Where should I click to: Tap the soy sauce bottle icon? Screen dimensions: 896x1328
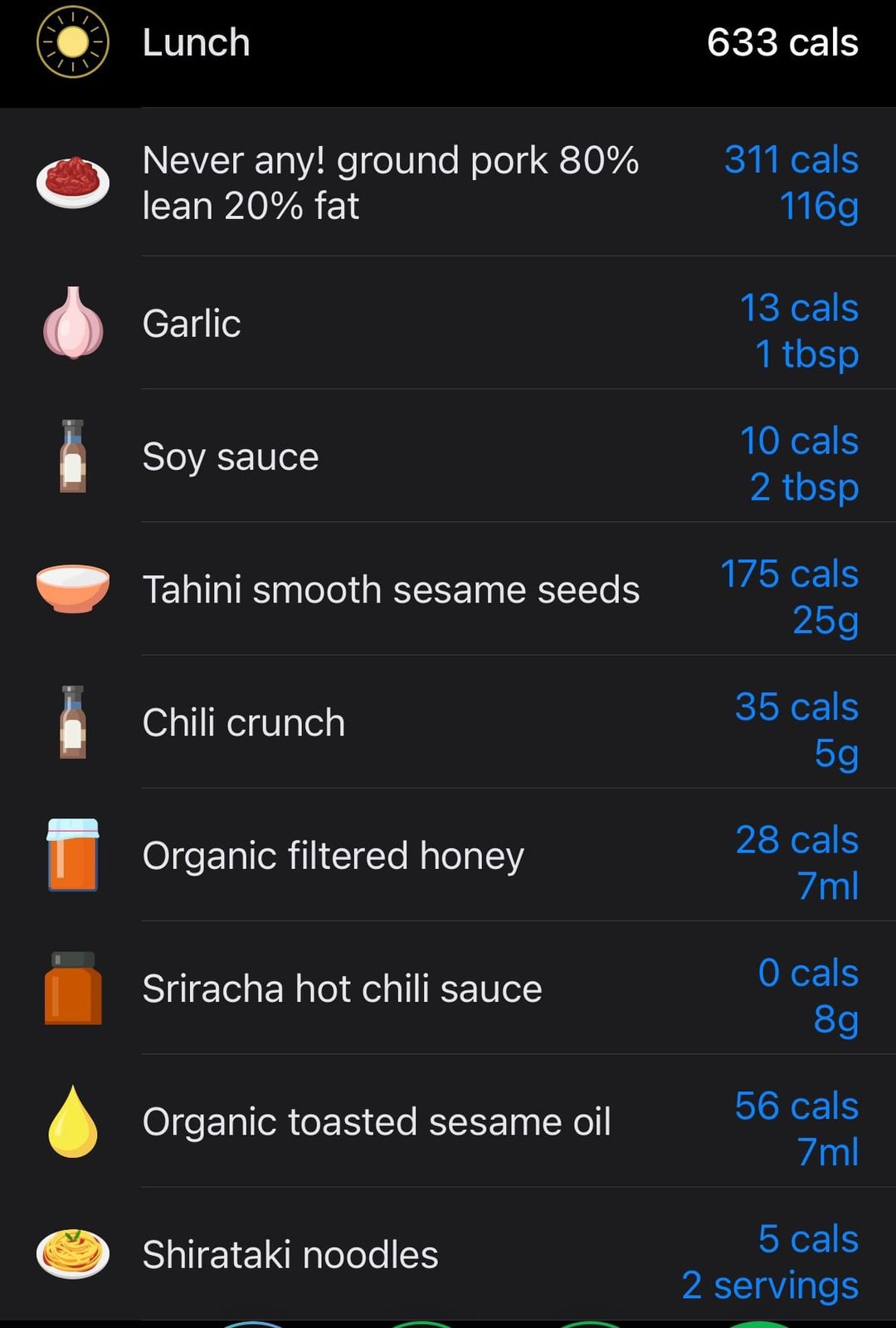click(73, 456)
